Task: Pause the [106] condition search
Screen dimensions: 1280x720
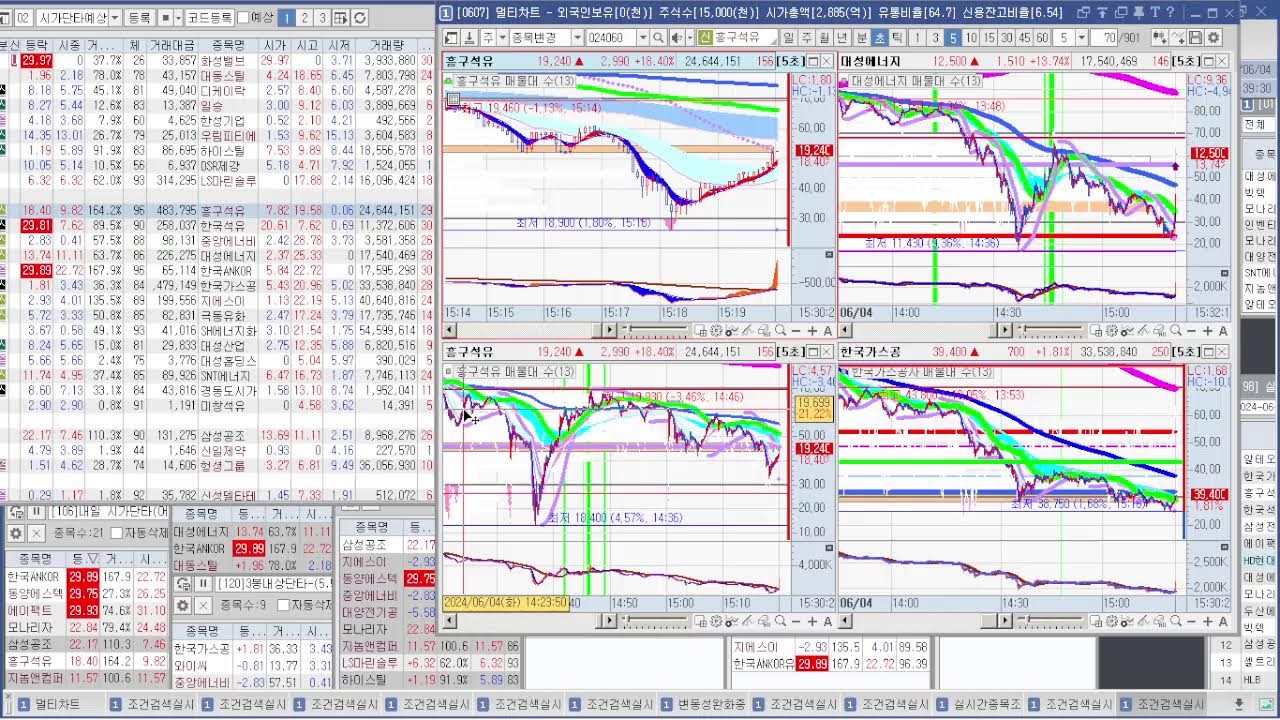Action: pyautogui.click(x=36, y=512)
